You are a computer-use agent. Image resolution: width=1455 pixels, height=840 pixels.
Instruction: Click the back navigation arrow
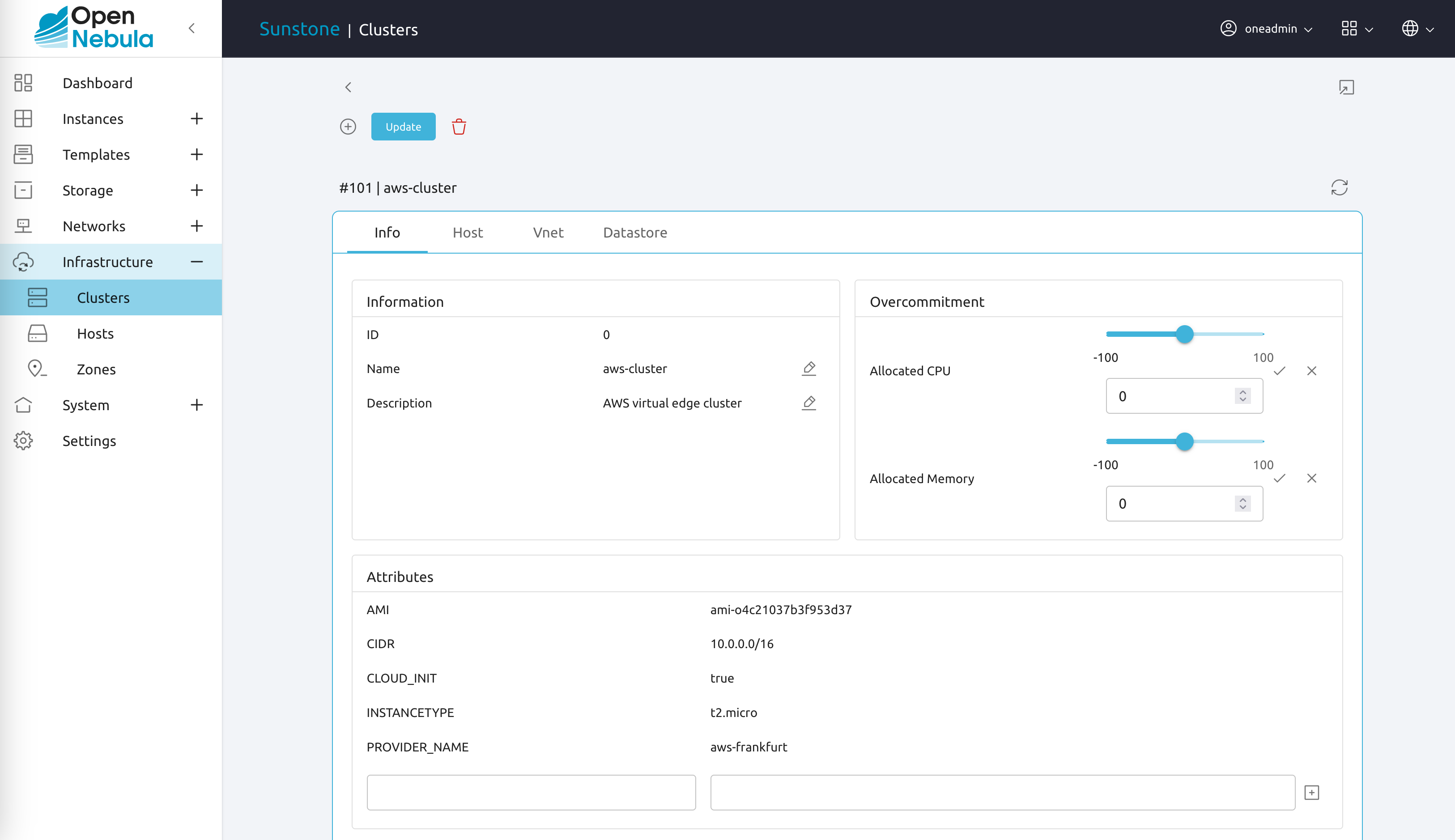(348, 87)
